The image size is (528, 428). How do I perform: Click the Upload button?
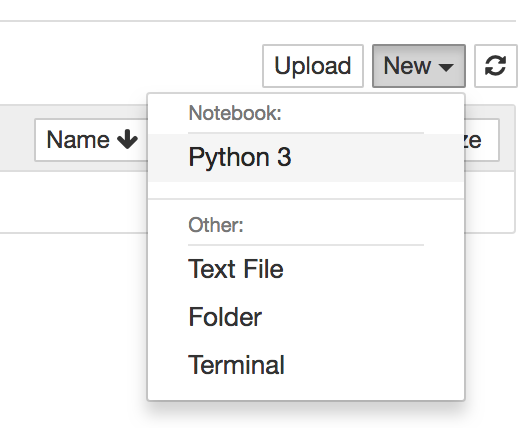[x=313, y=66]
